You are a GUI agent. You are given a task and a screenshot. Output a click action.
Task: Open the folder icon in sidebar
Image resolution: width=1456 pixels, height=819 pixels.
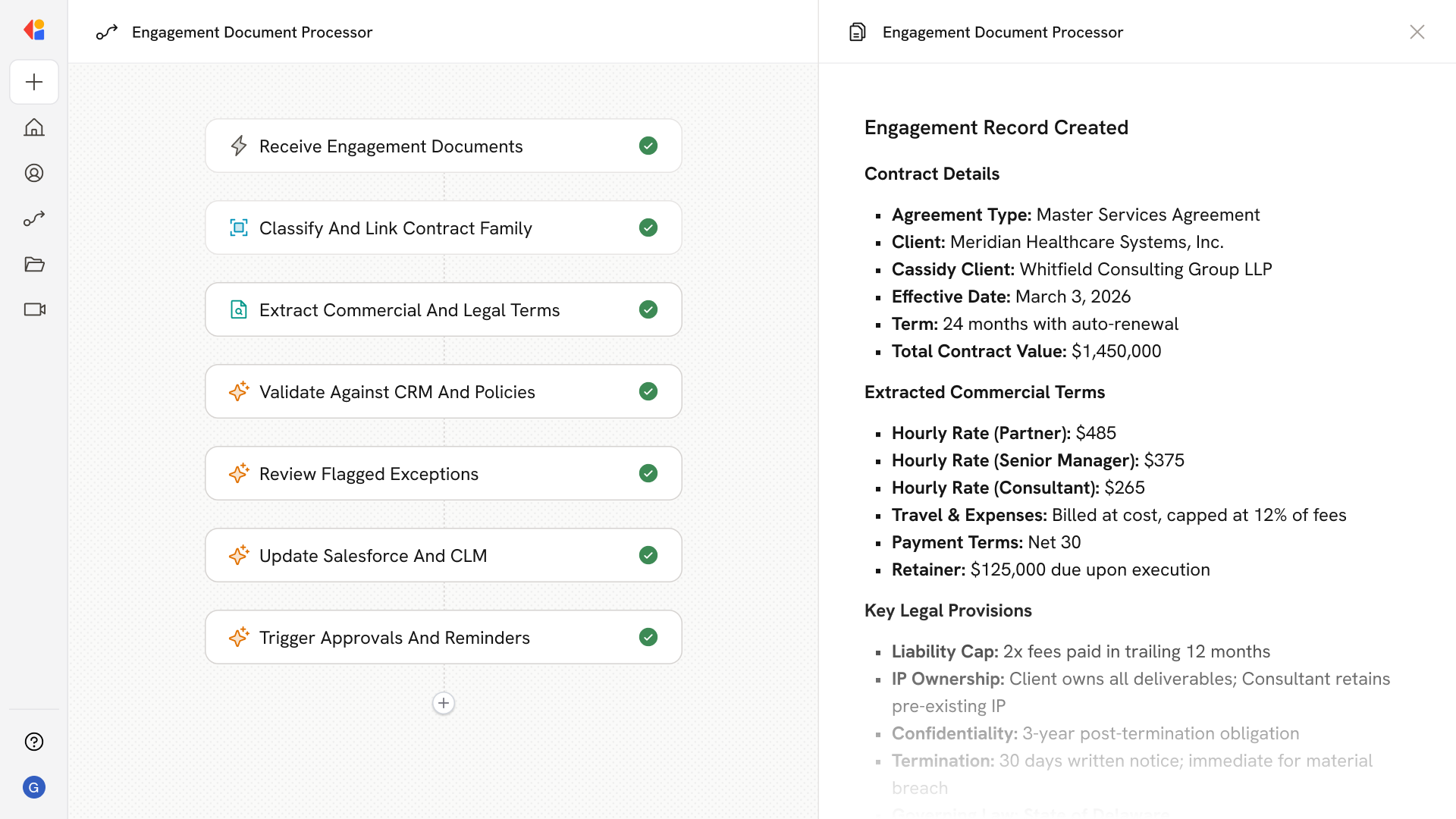[34, 264]
